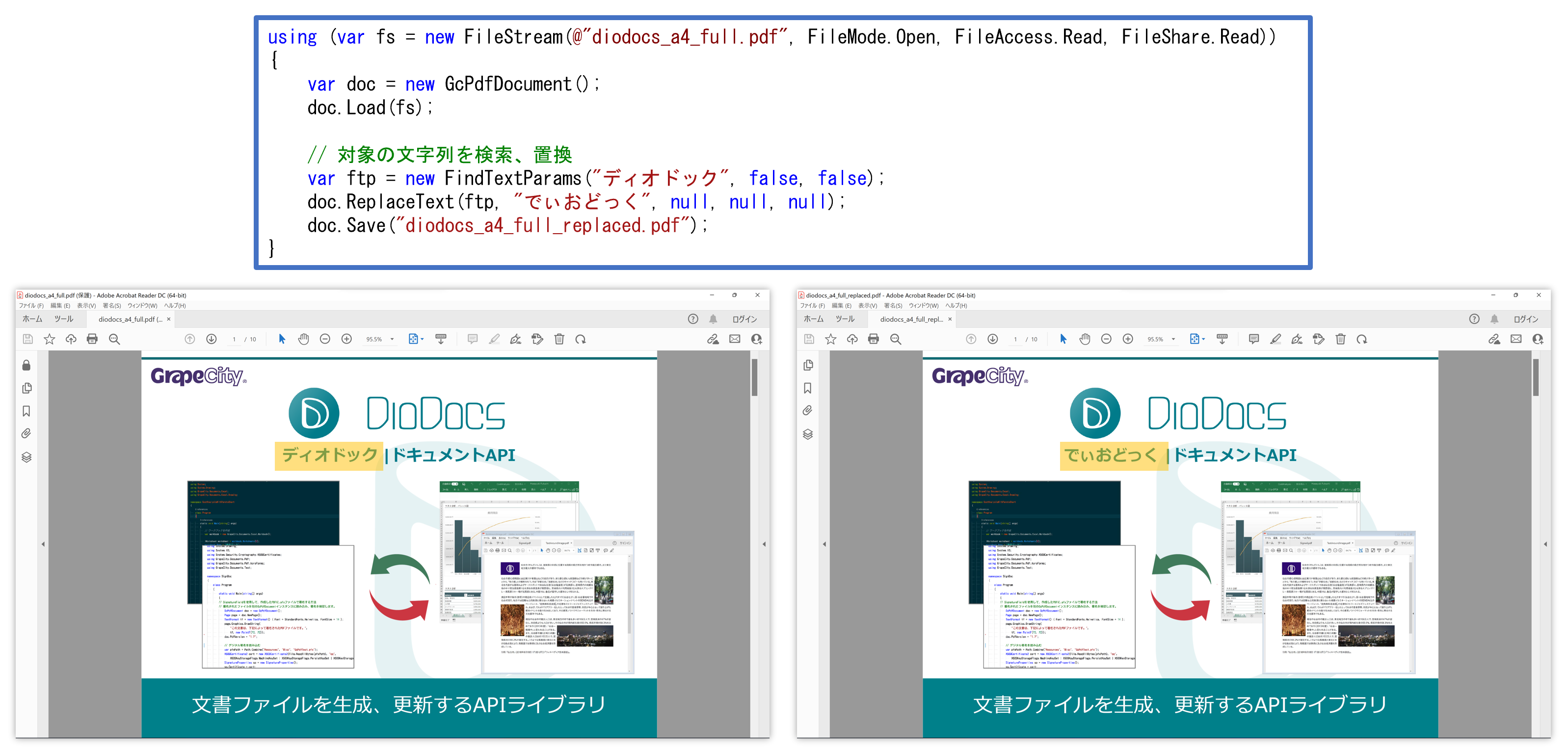
Task: Open notifications bell in the left window
Action: 713,319
